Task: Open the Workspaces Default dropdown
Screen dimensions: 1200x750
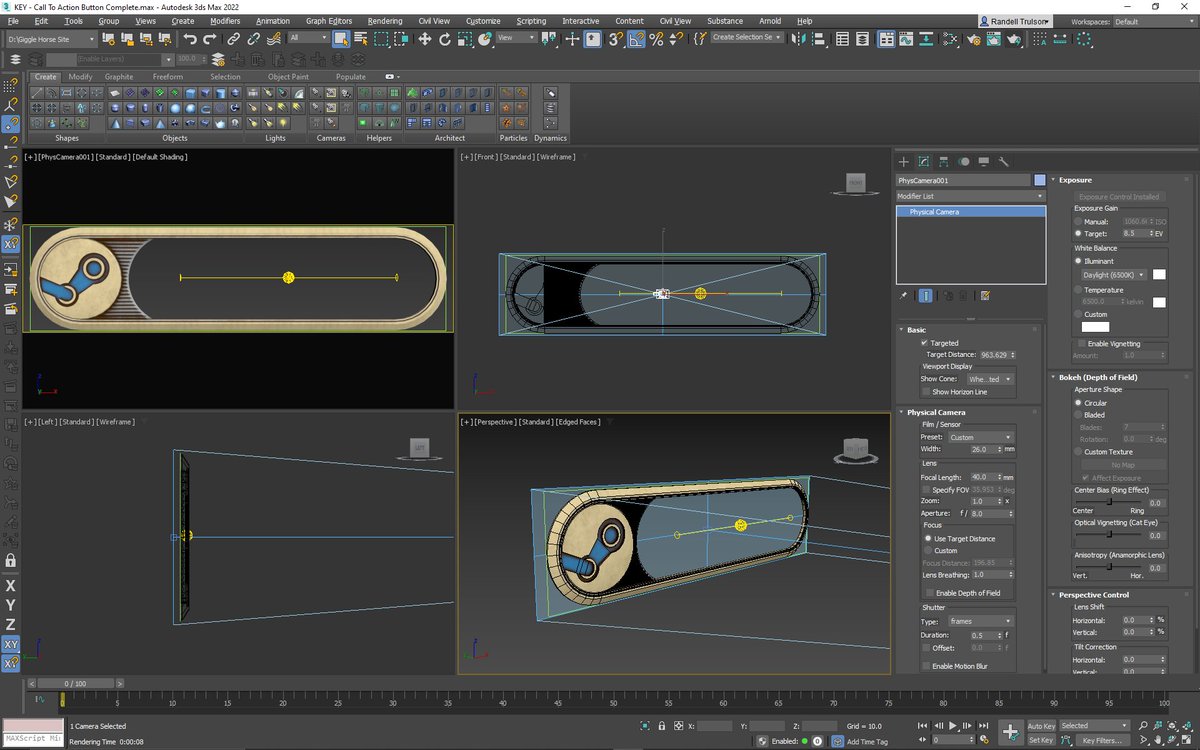Action: pyautogui.click(x=1153, y=21)
